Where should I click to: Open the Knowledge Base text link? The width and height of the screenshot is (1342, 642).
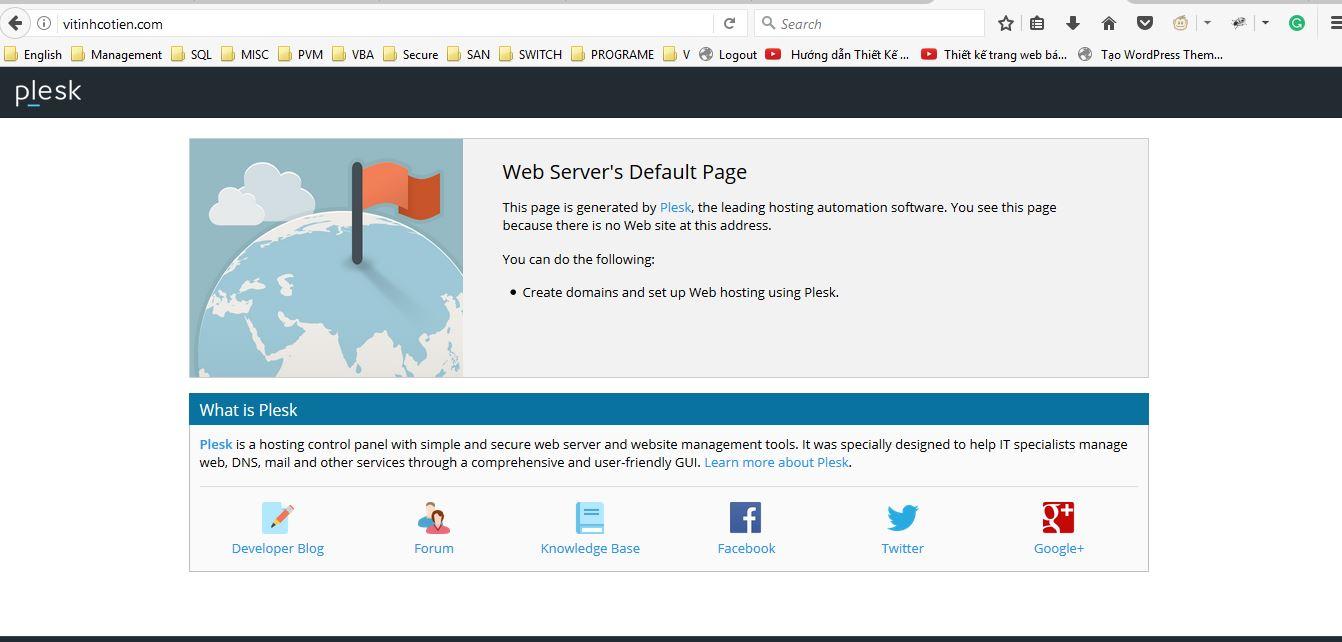pos(590,548)
